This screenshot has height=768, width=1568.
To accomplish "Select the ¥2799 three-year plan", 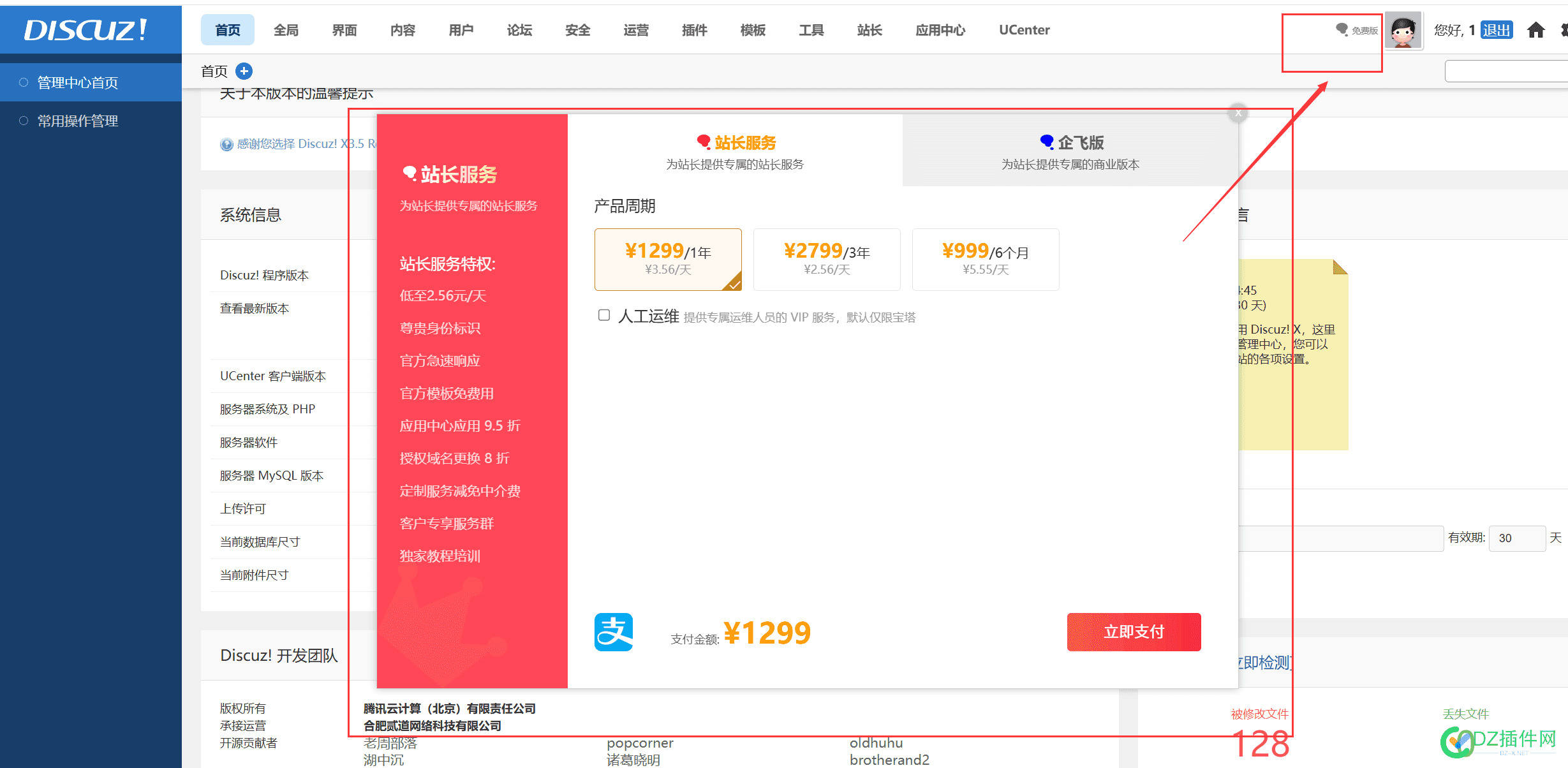I will (x=827, y=259).
